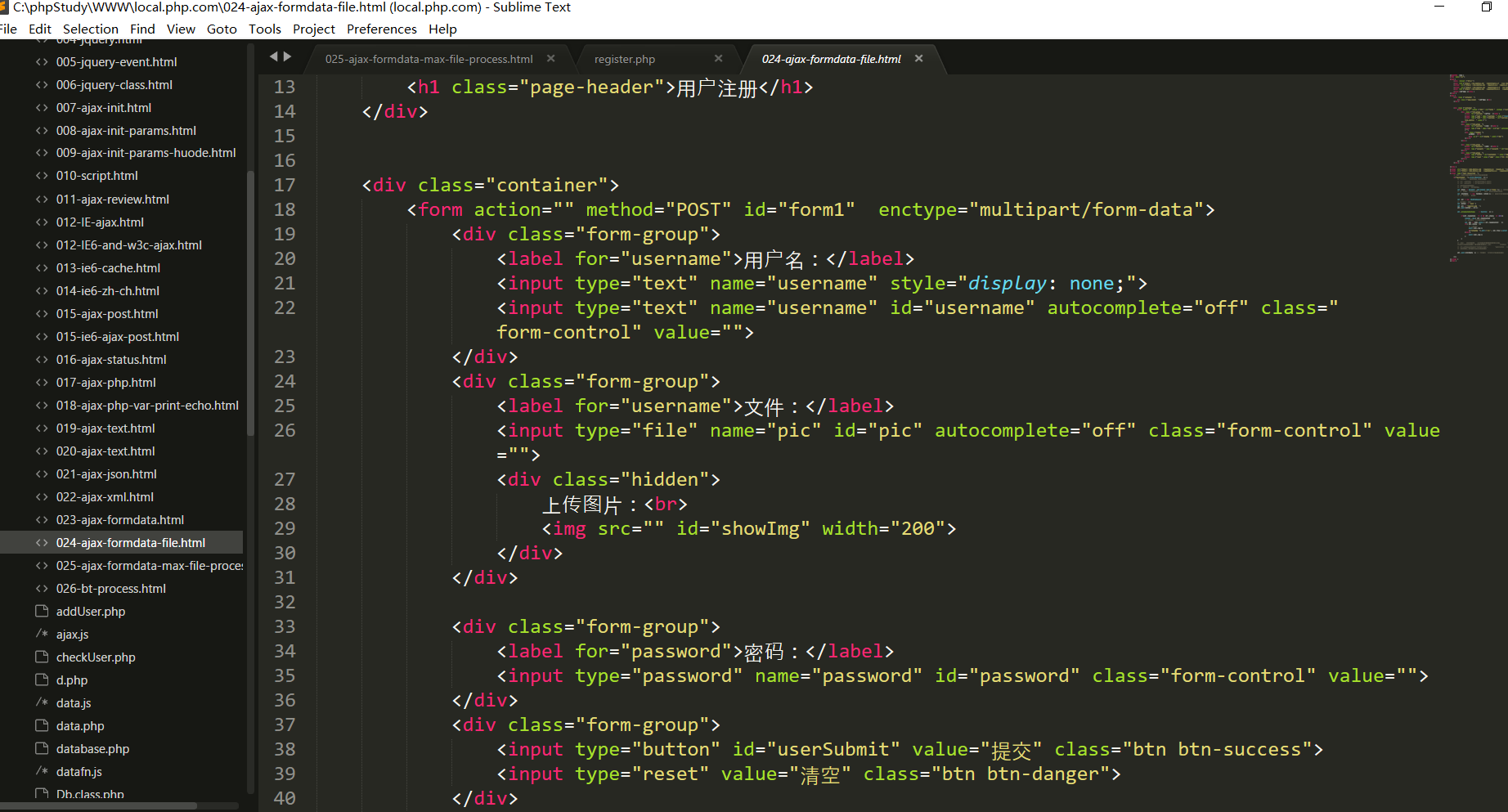The width and height of the screenshot is (1508, 812).
Task: Open the Preferences menu
Action: pos(381,29)
